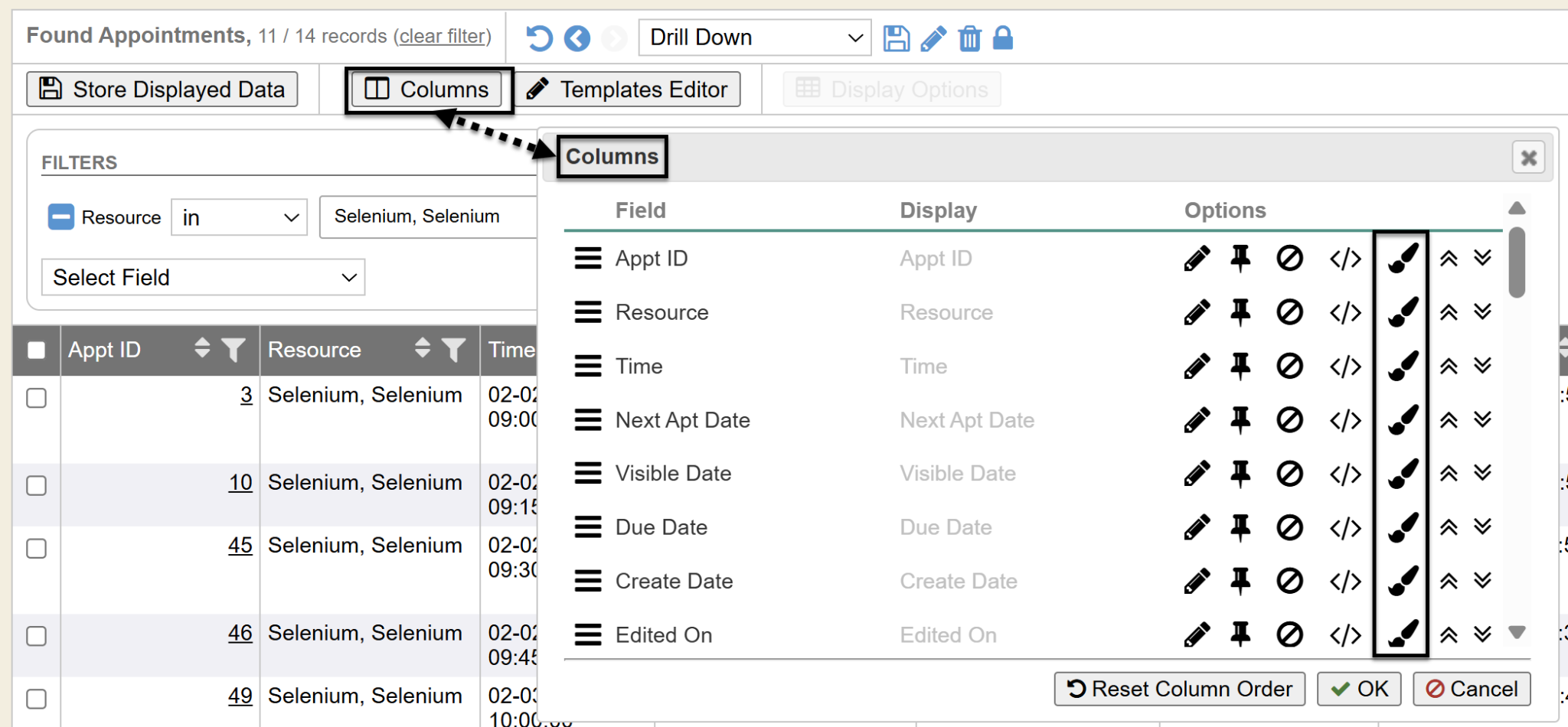
Task: Open the Drill Down dropdown
Action: 754,37
